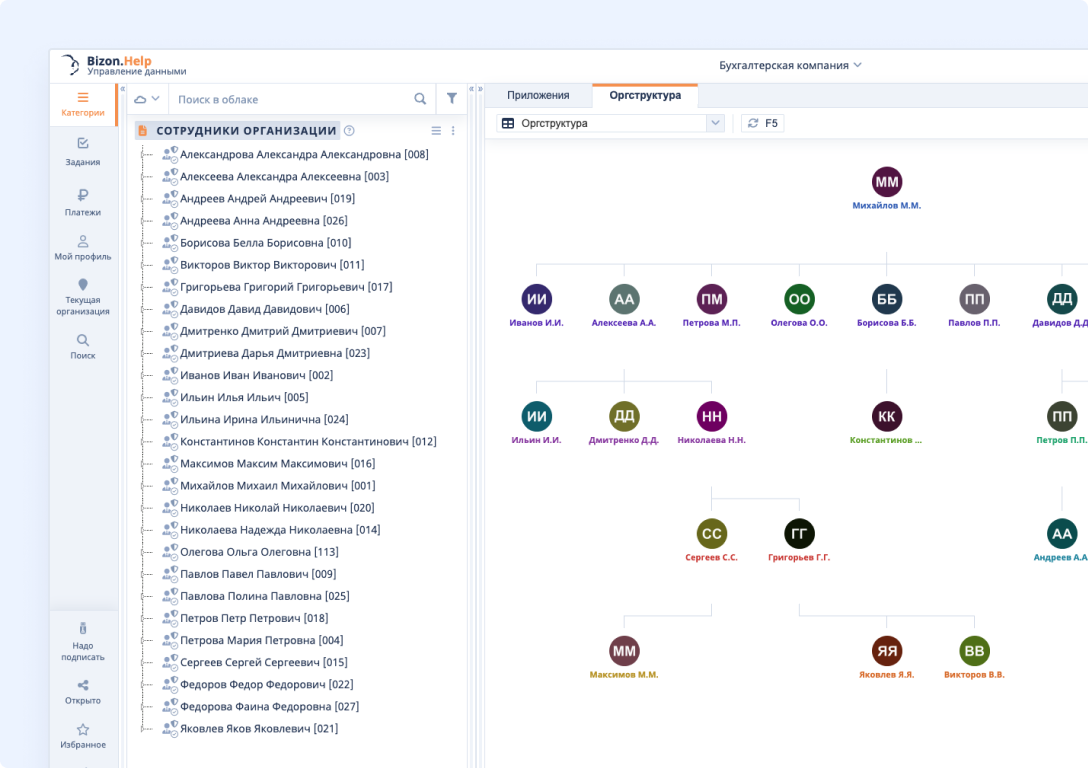Click the magnifier icon in the search bar
Screen dimensions: 1088x768
pos(420,98)
